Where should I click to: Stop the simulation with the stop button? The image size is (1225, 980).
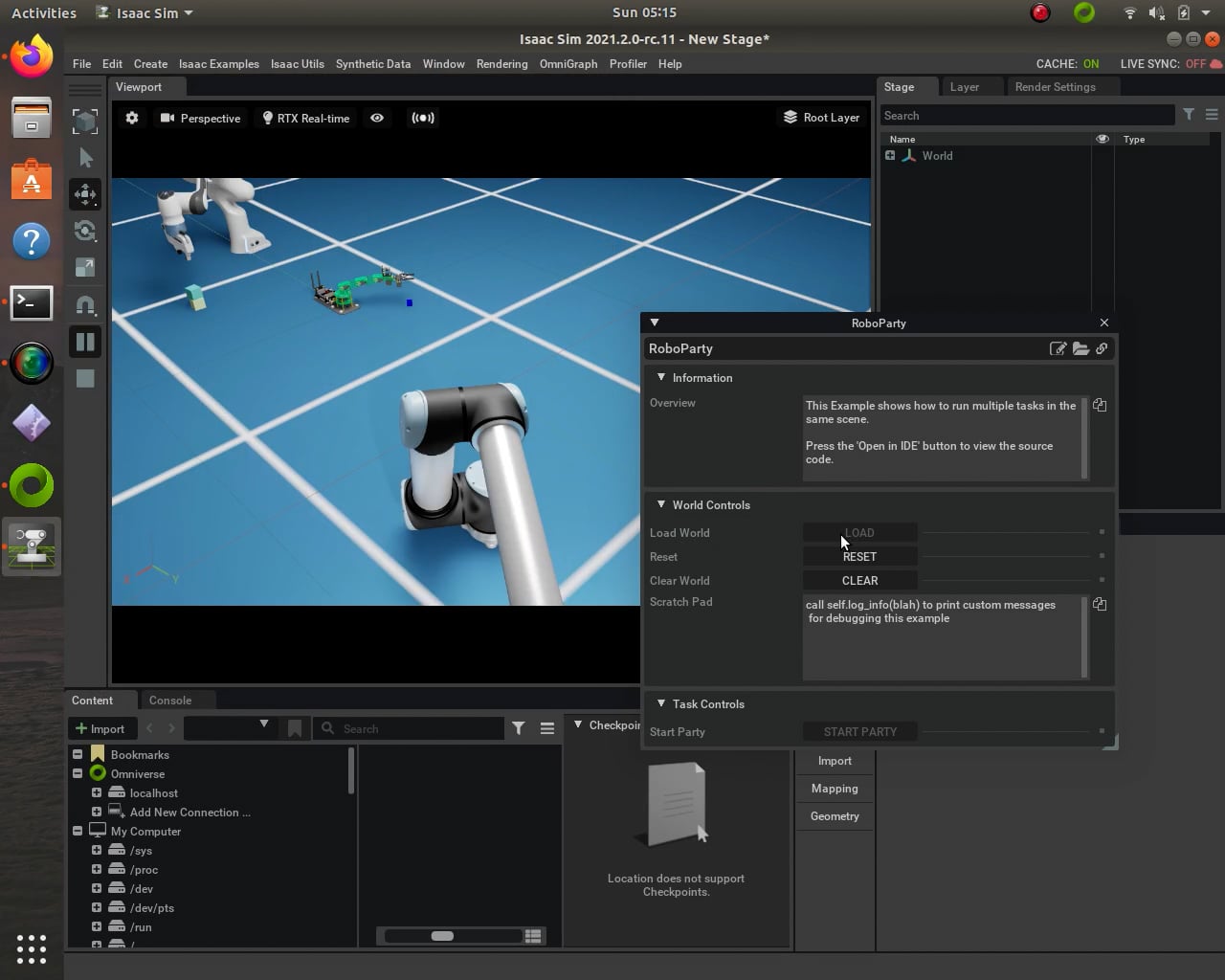(x=85, y=378)
